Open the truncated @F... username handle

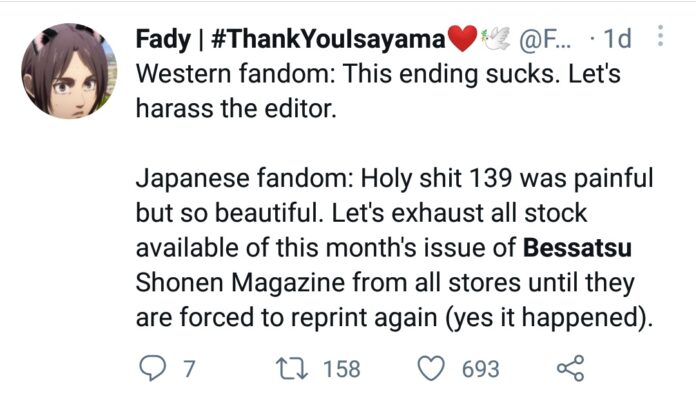[x=546, y=39]
